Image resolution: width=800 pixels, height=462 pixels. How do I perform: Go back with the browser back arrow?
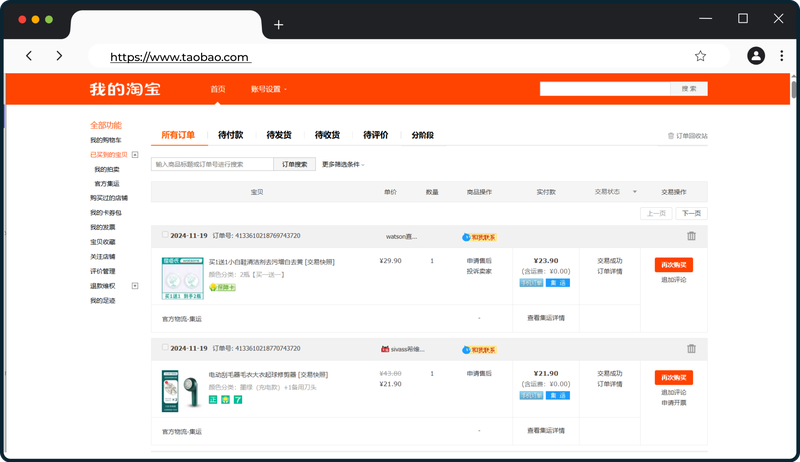pyautogui.click(x=29, y=56)
